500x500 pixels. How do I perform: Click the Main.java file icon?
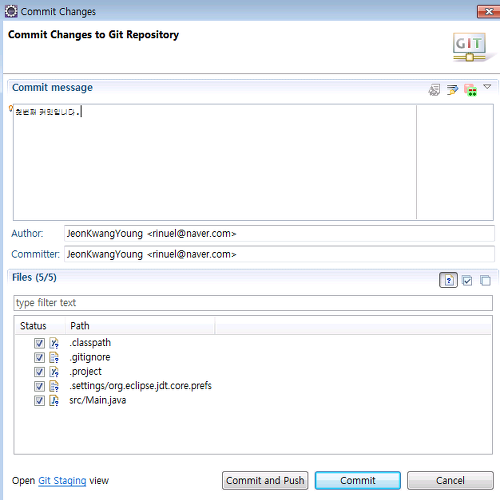54,400
